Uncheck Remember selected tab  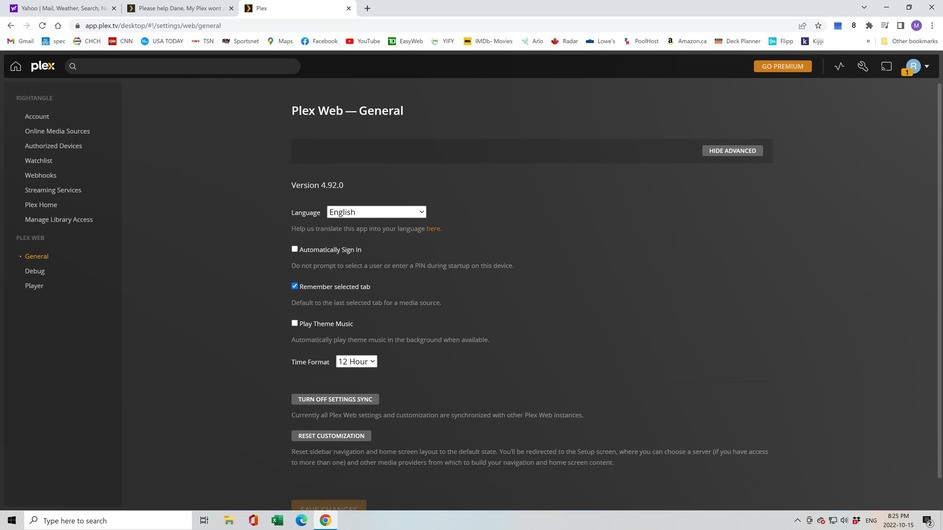click(x=295, y=286)
